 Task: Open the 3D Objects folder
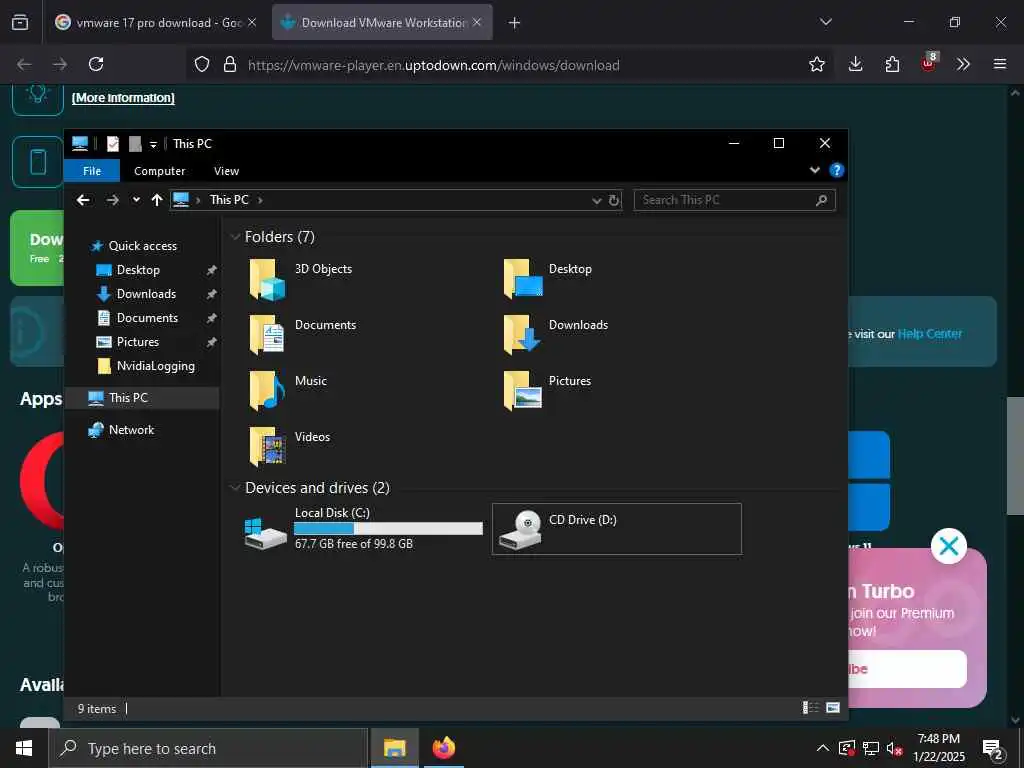pos(300,279)
